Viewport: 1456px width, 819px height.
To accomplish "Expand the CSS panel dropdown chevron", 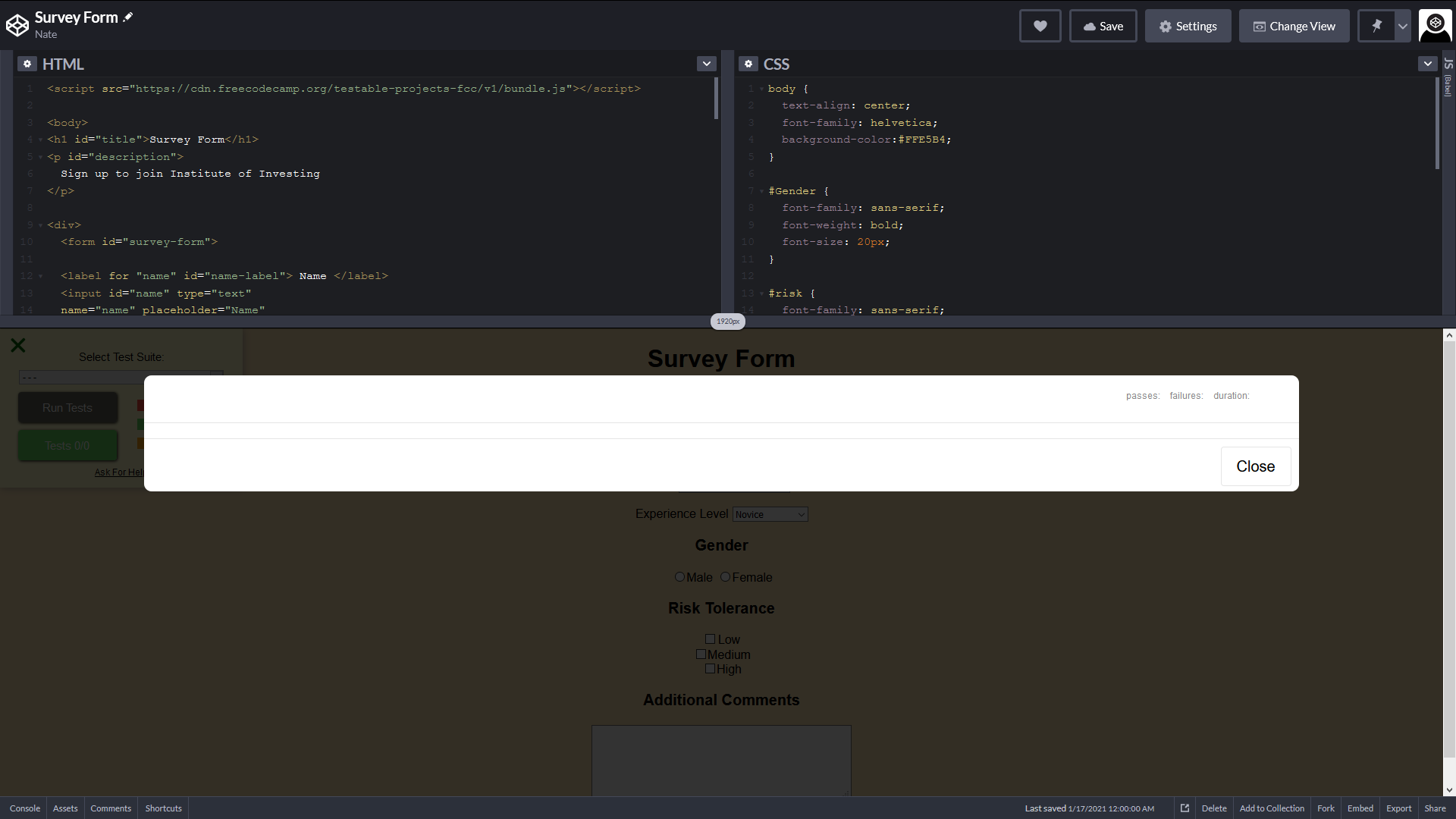I will [1427, 64].
